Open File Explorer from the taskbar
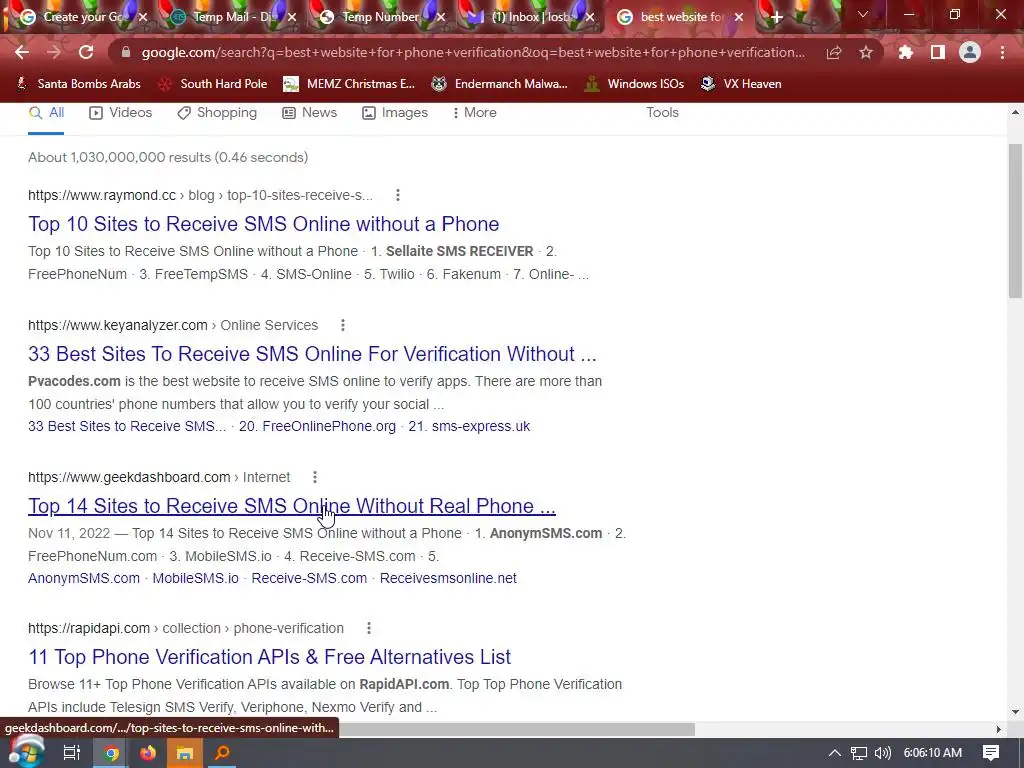Screen dimensions: 1024x768 [185, 753]
